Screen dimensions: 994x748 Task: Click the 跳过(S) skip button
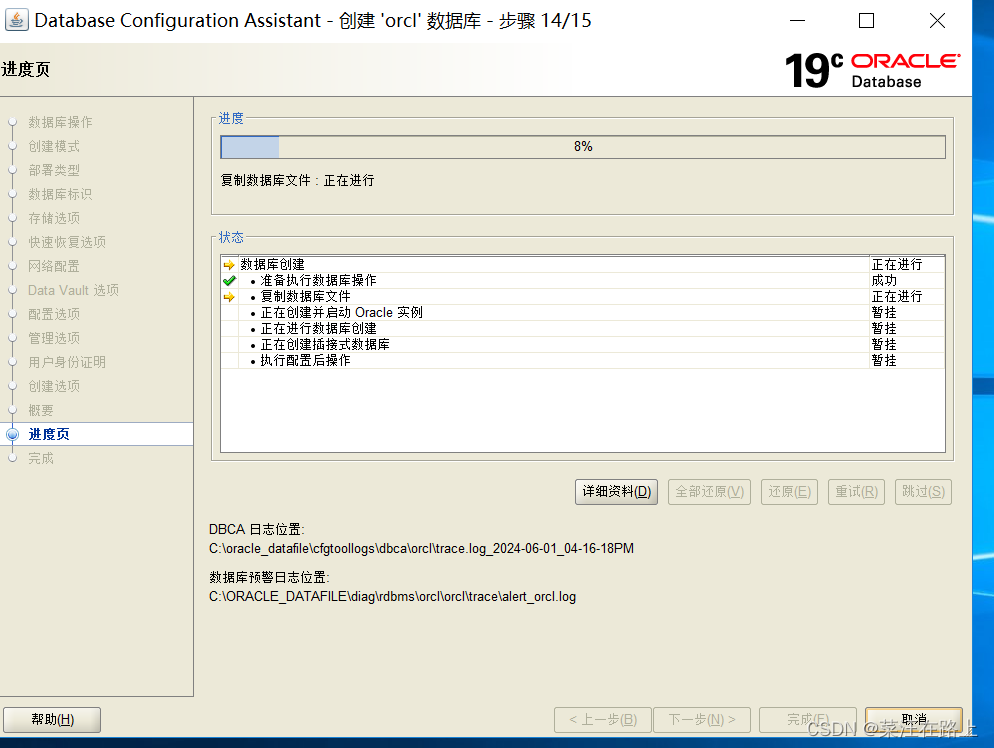point(923,492)
